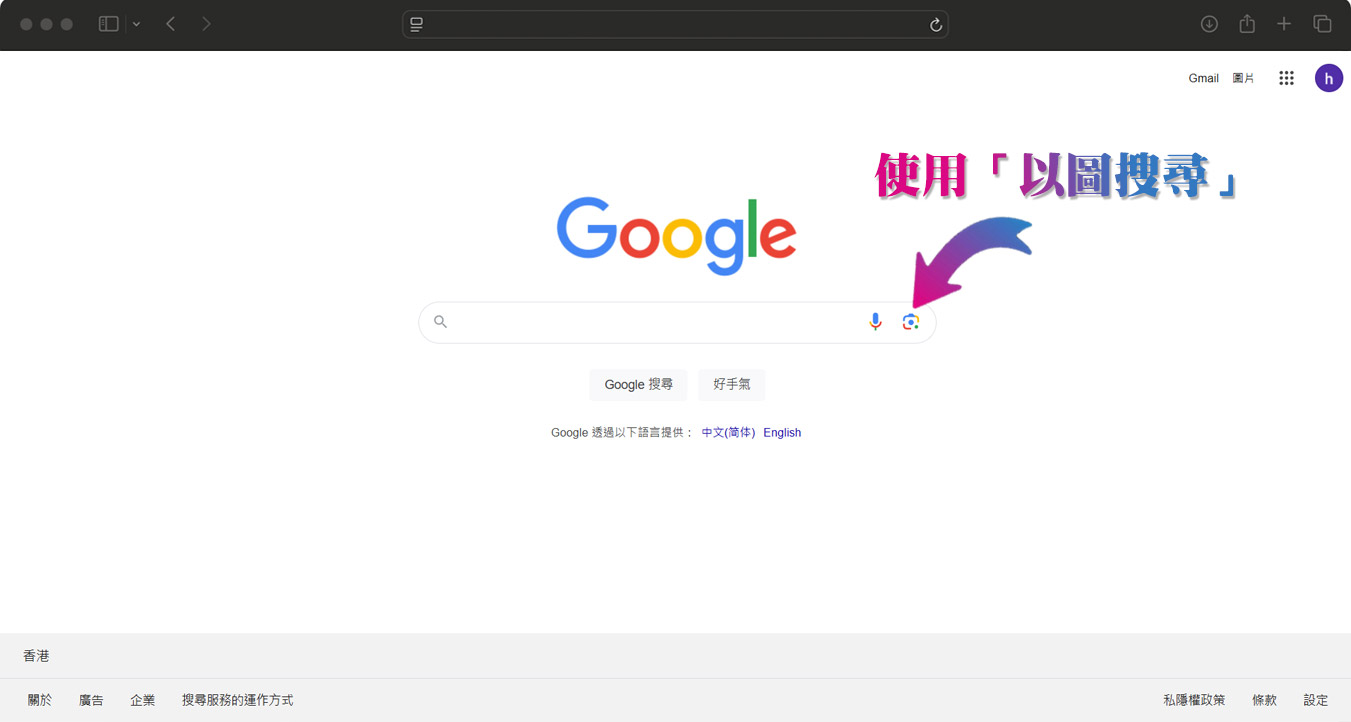This screenshot has height=722, width=1351.
Task: Click the Google 搜尋 button
Action: pyautogui.click(x=638, y=384)
